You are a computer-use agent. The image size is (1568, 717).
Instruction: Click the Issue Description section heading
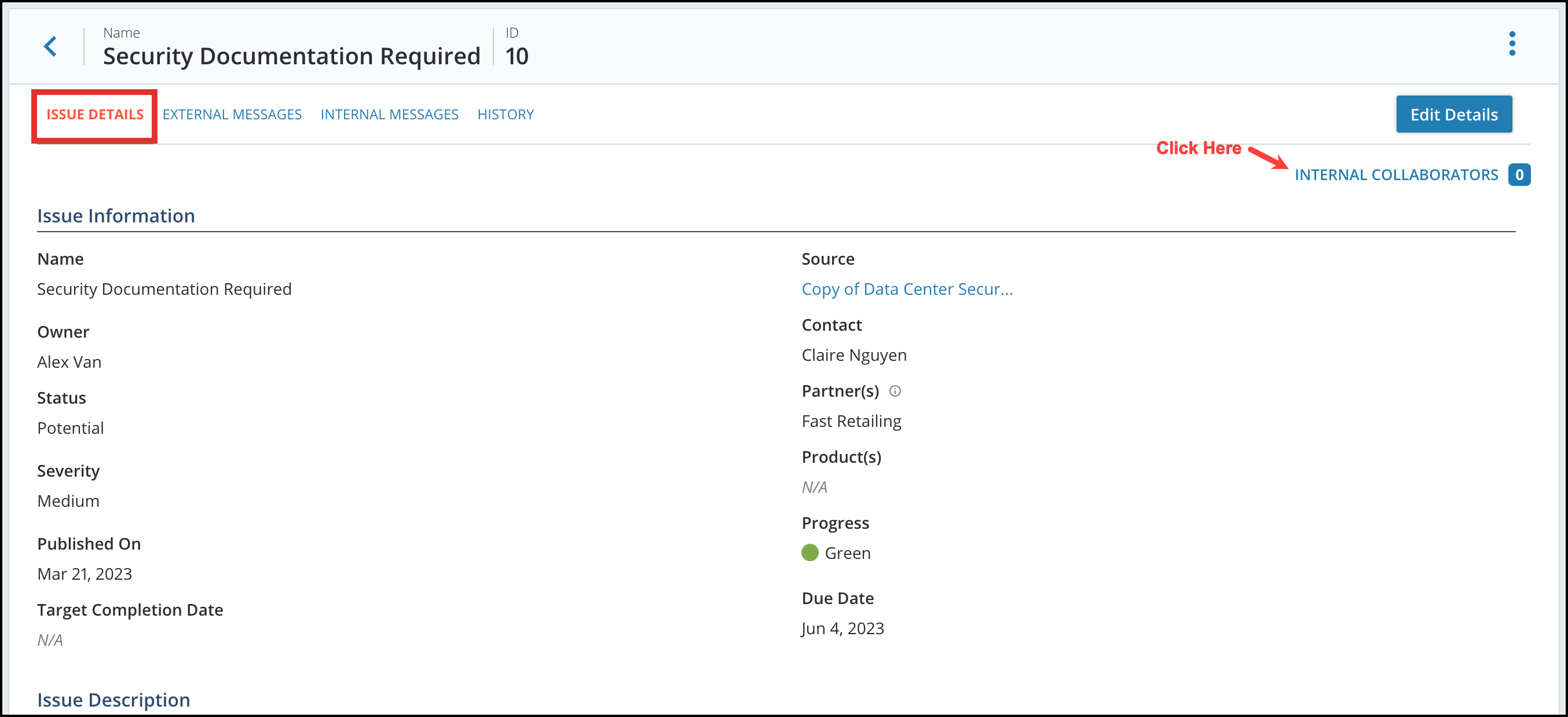pos(114,700)
